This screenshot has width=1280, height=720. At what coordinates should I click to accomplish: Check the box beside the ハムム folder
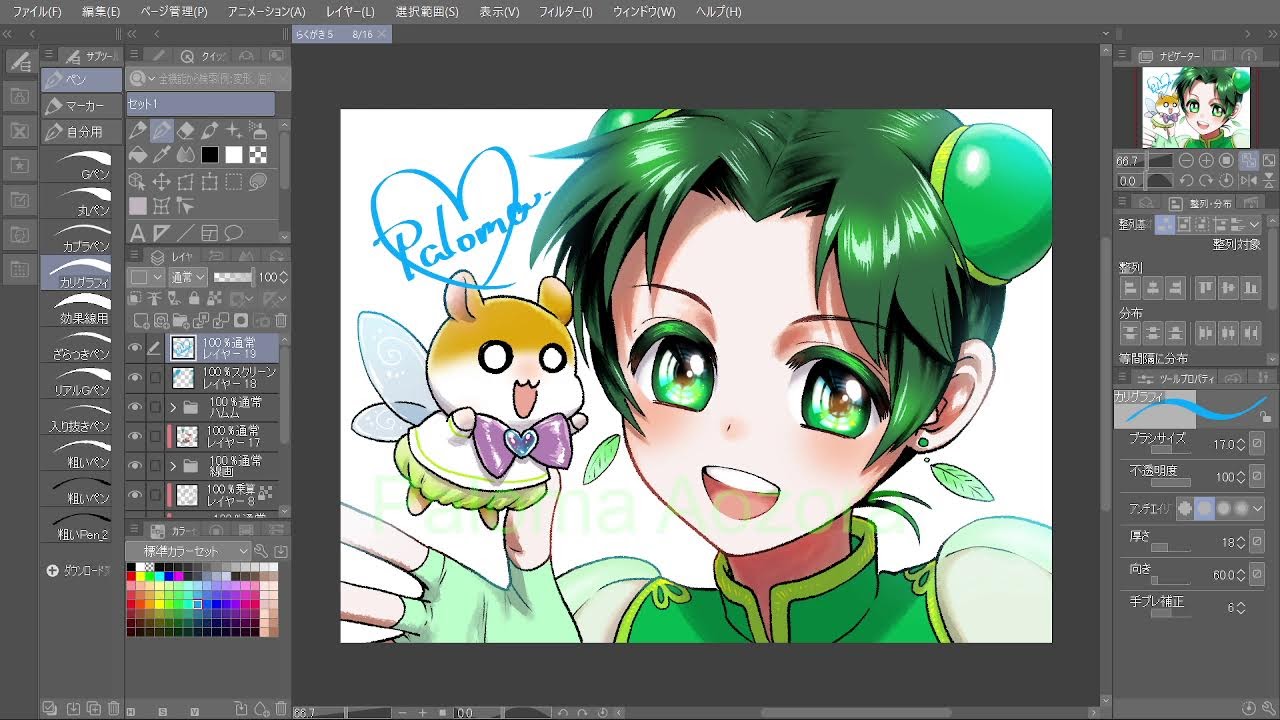coord(155,407)
